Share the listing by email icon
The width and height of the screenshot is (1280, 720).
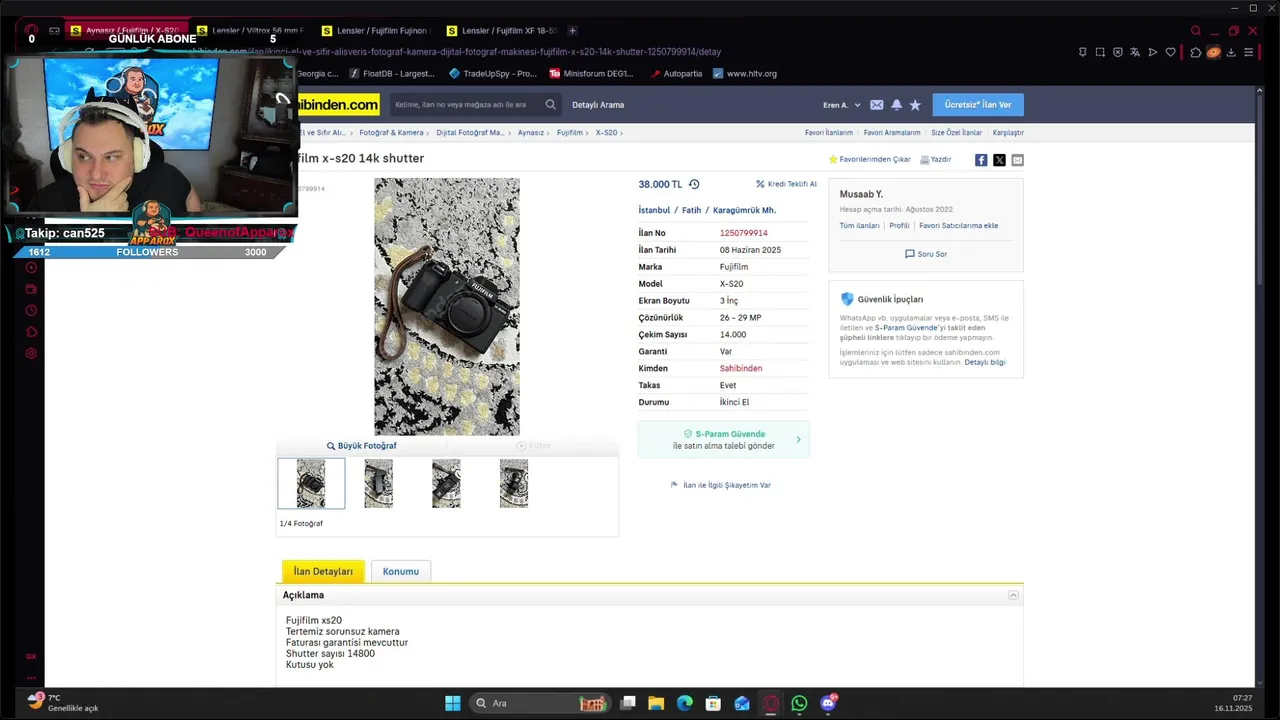tap(1017, 160)
